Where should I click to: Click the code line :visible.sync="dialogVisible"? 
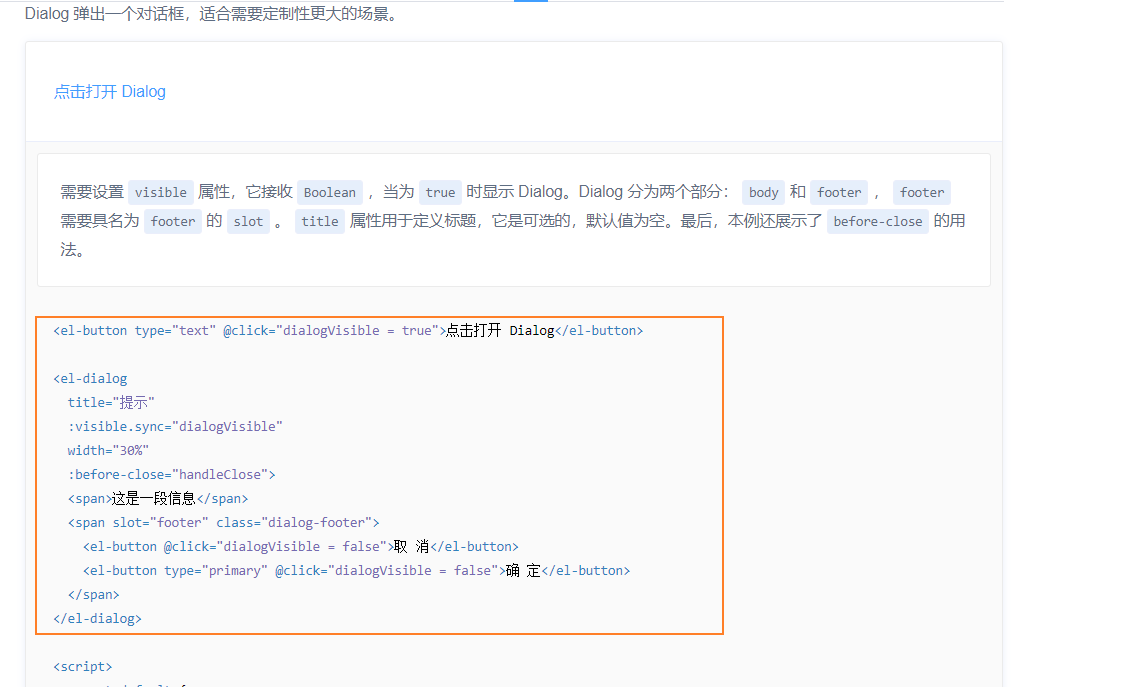(175, 426)
